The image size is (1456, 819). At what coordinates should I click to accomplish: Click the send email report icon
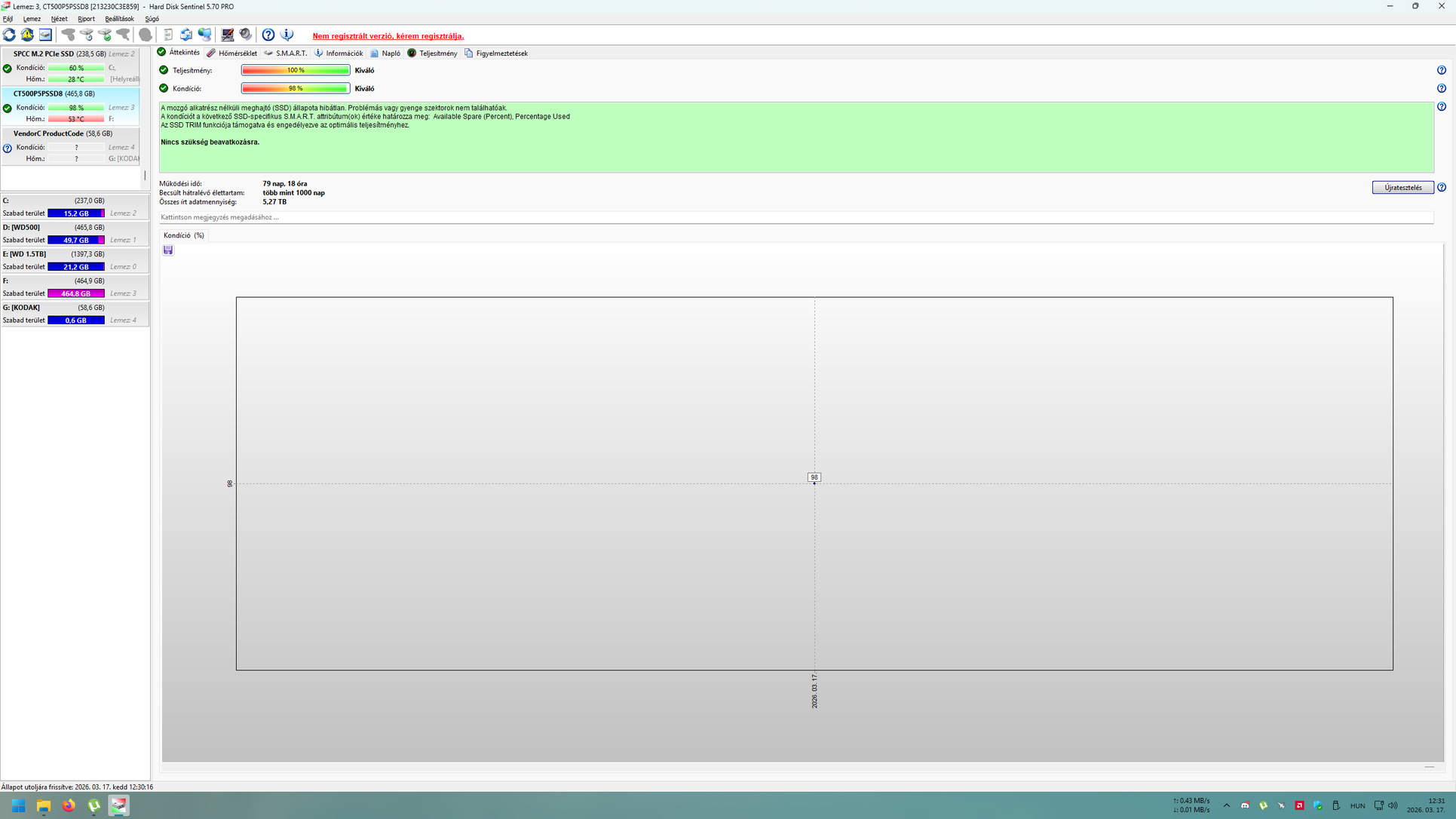tap(186, 35)
